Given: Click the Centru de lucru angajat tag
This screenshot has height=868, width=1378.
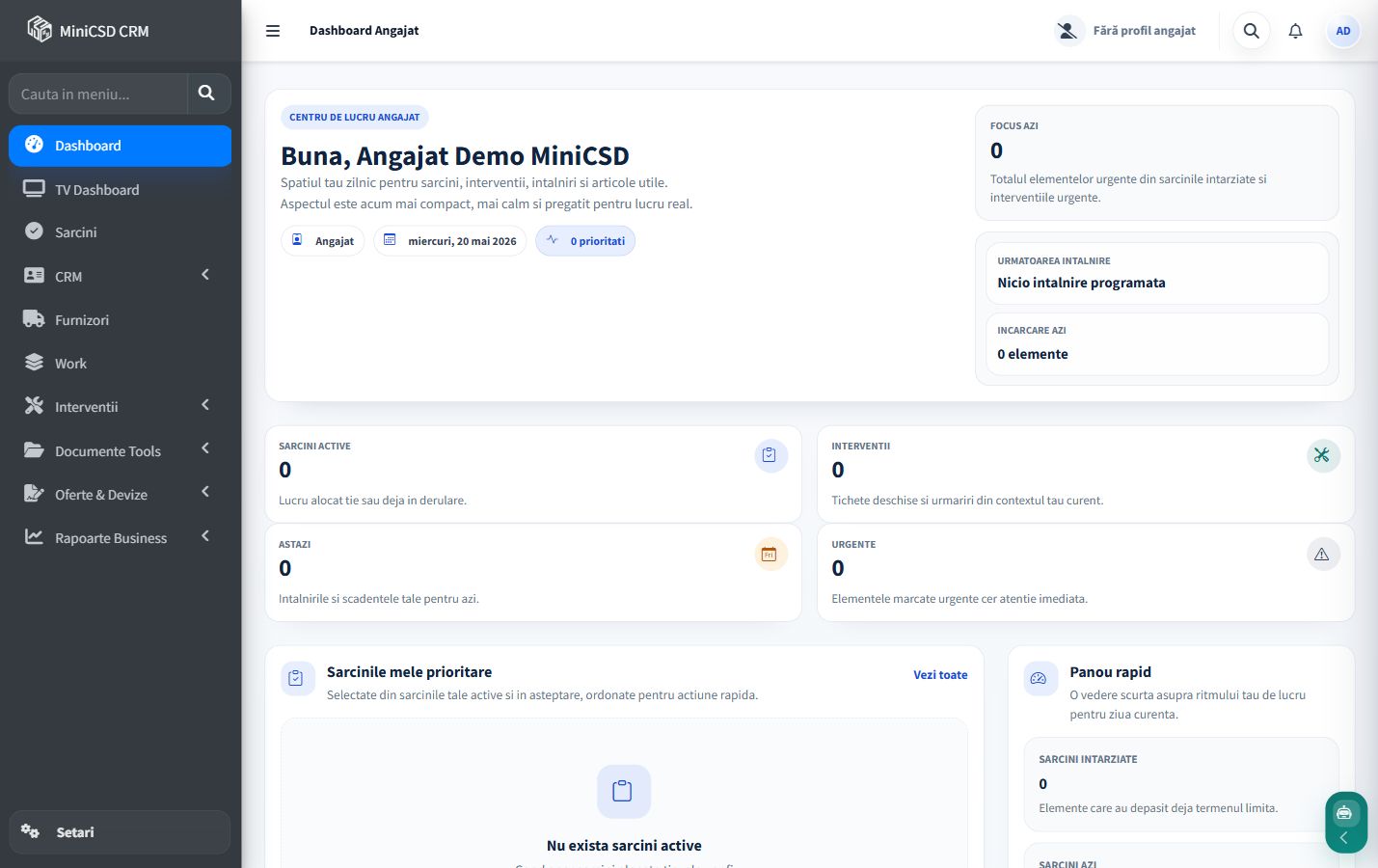Looking at the screenshot, I should 355,117.
